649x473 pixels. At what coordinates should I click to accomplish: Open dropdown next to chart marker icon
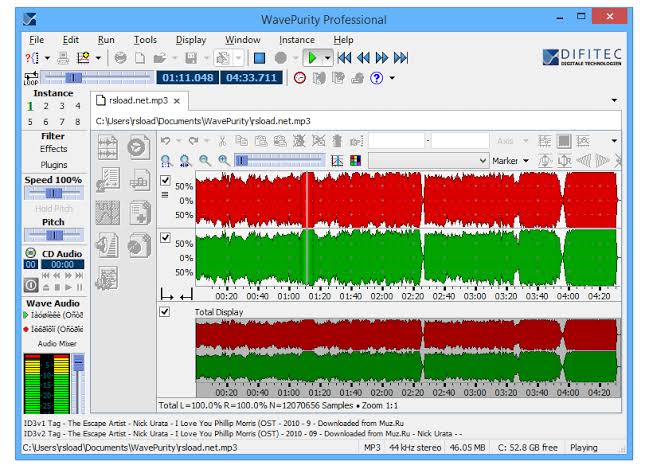pos(98,58)
